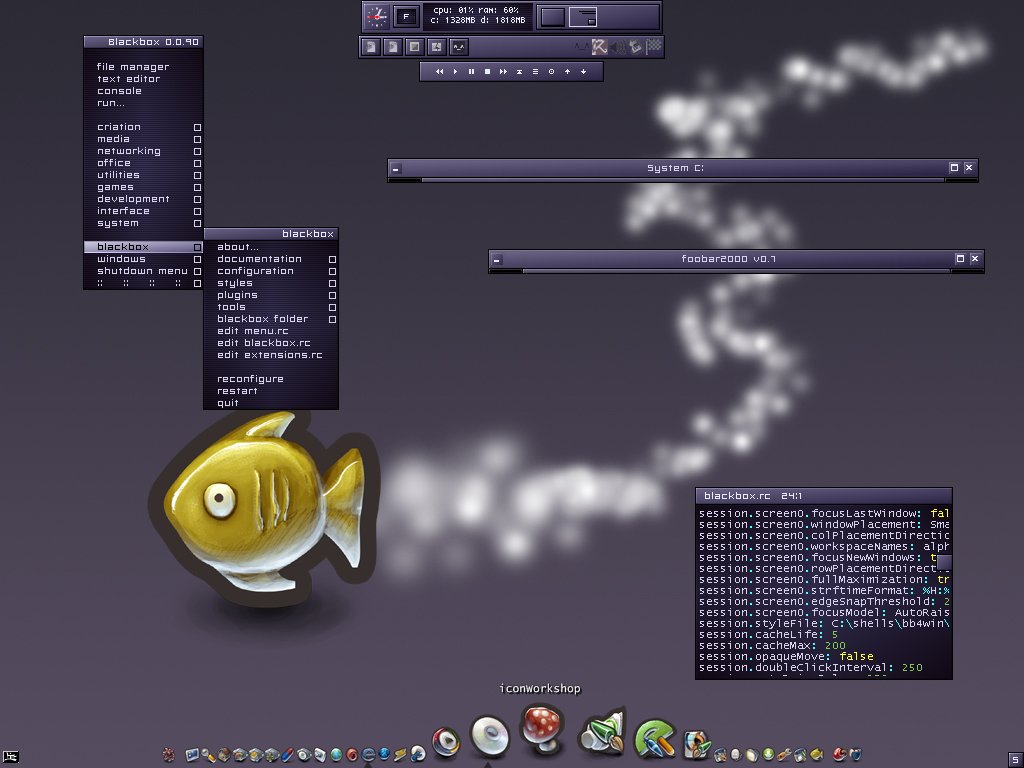1024x768 pixels.
Task: Open about... in the blackbox submenu
Action: 238,247
